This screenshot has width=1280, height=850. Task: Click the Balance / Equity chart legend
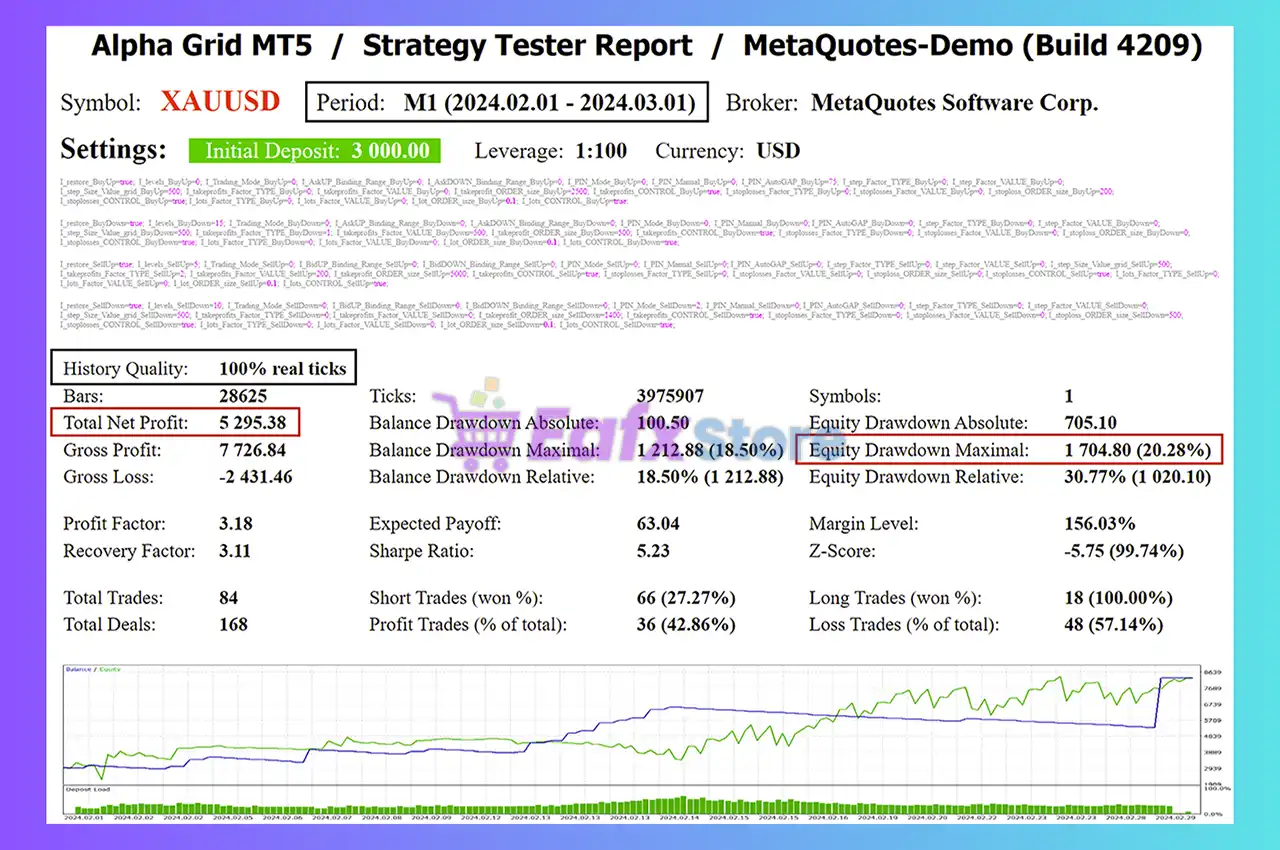100,669
